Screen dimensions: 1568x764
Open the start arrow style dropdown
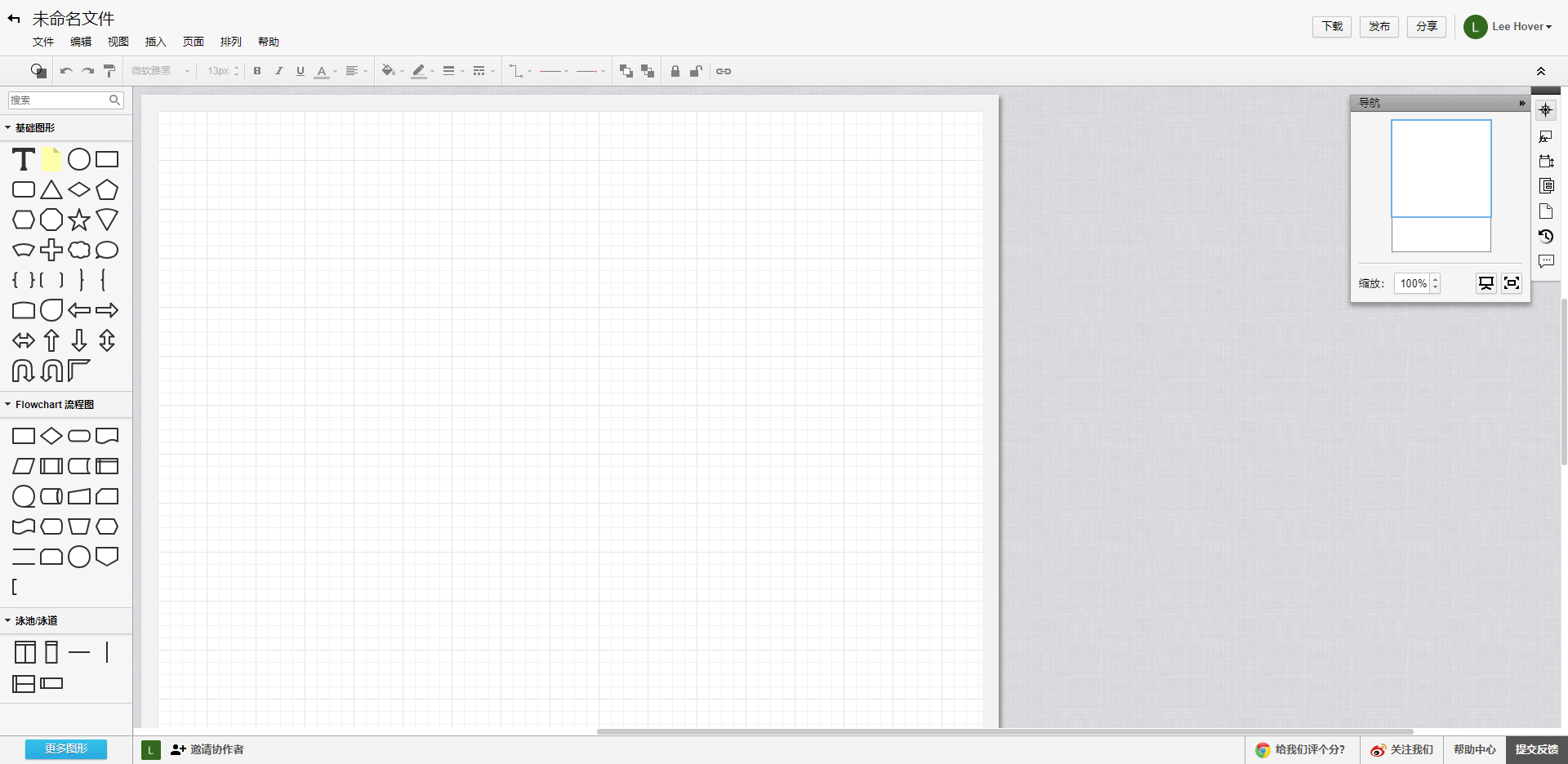tap(554, 71)
